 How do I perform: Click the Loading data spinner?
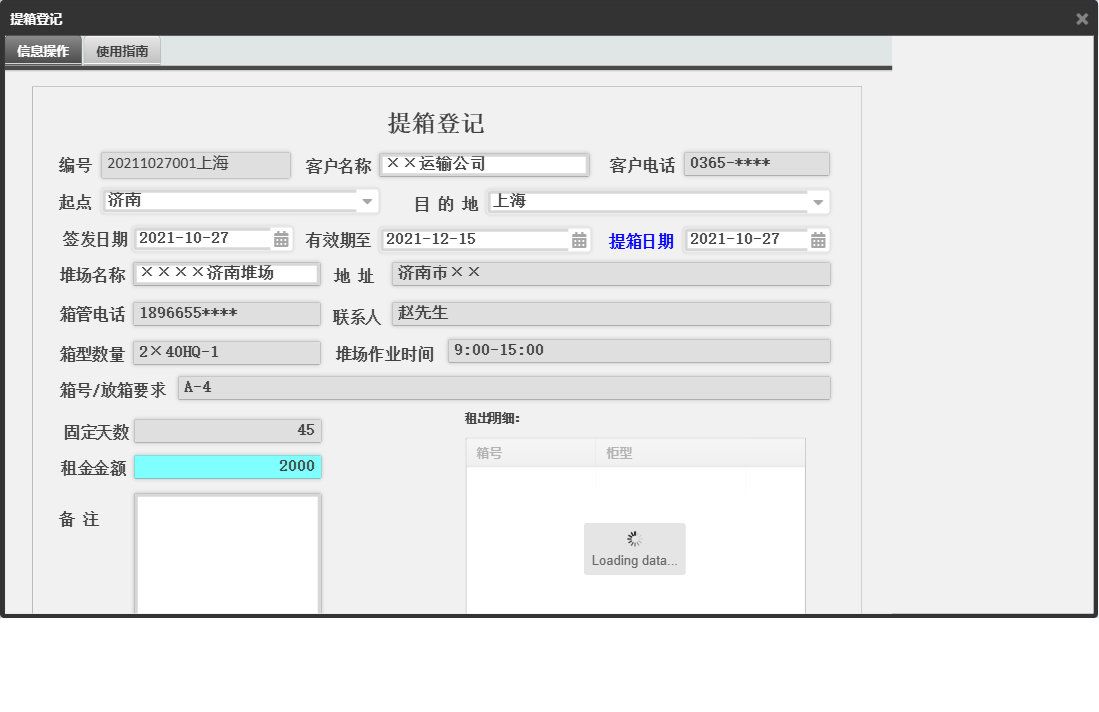pos(634,548)
